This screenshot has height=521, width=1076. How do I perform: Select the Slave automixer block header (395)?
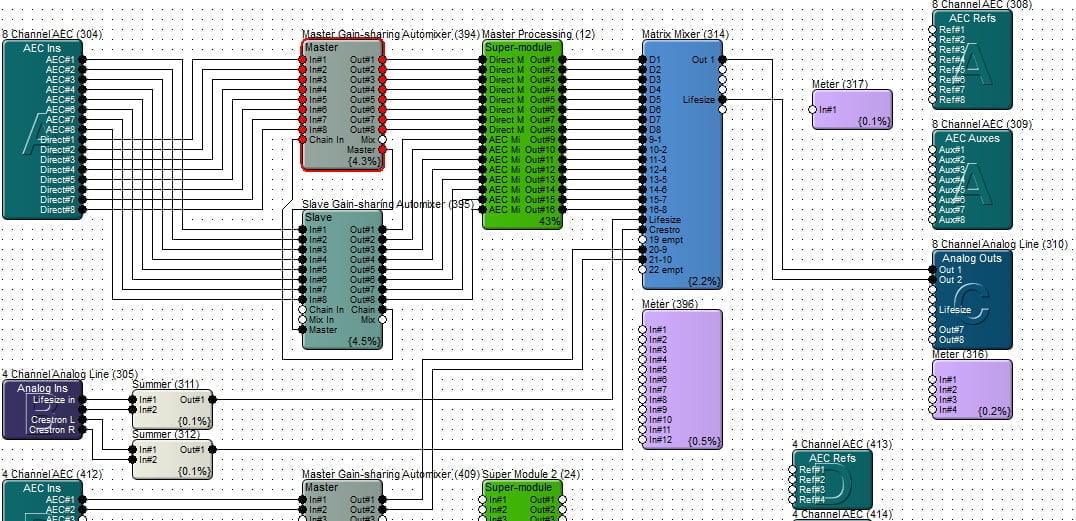[318, 217]
